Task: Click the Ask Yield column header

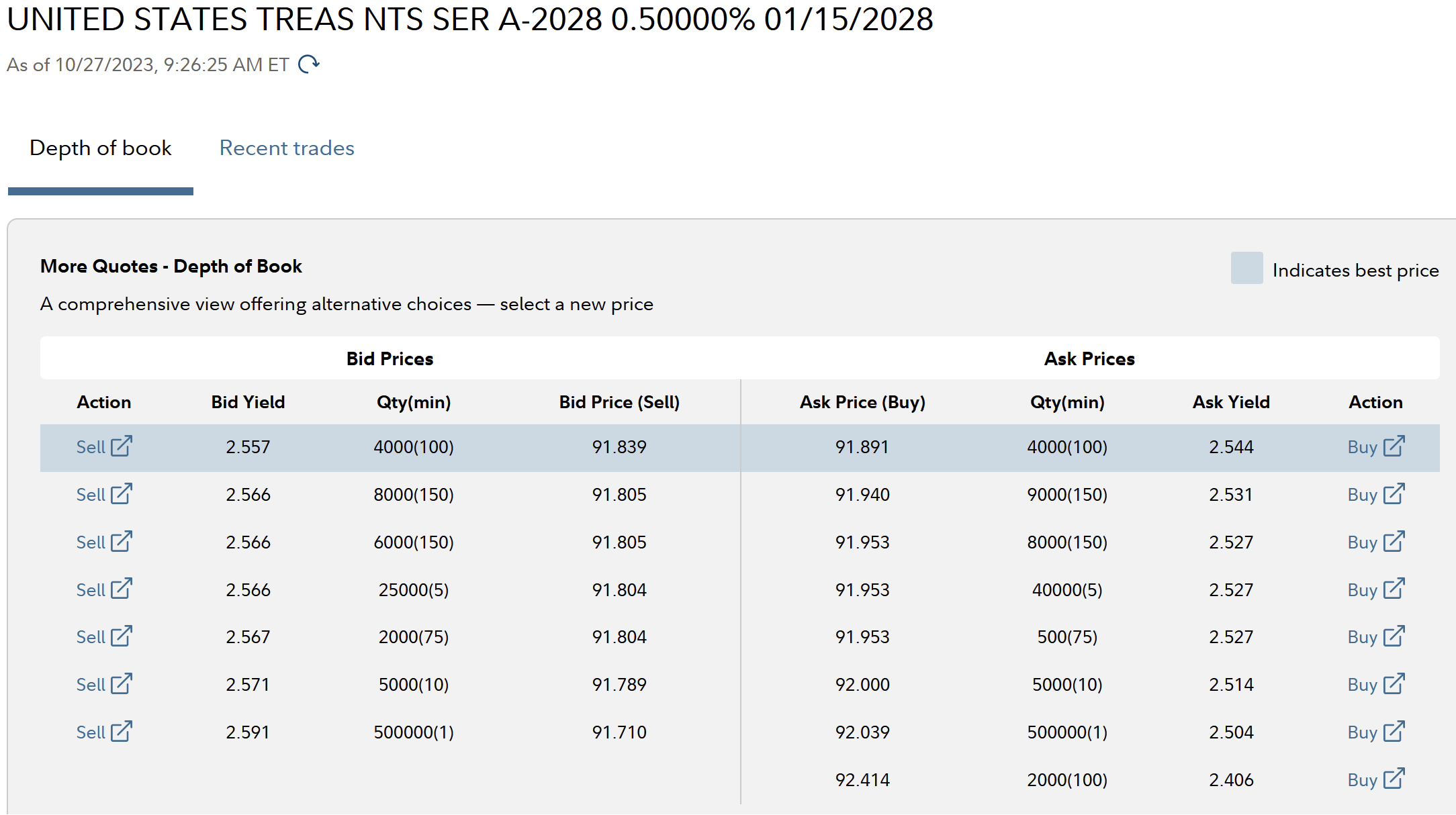Action: click(1231, 402)
